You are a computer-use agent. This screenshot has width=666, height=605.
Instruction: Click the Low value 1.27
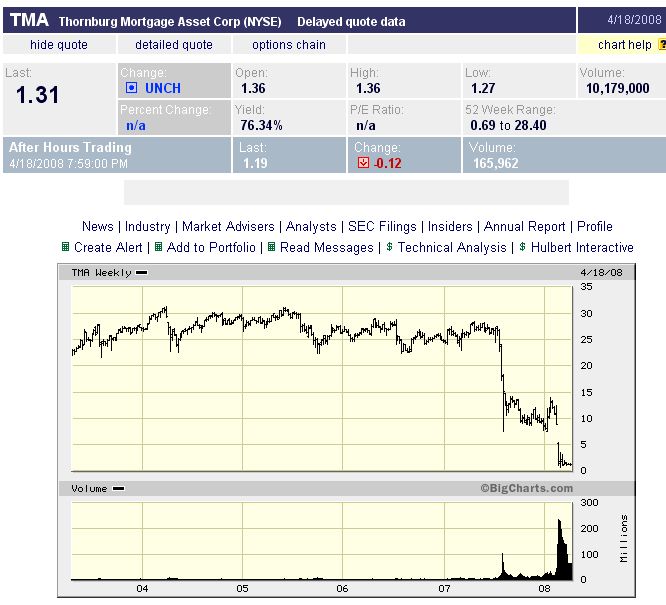(x=483, y=88)
